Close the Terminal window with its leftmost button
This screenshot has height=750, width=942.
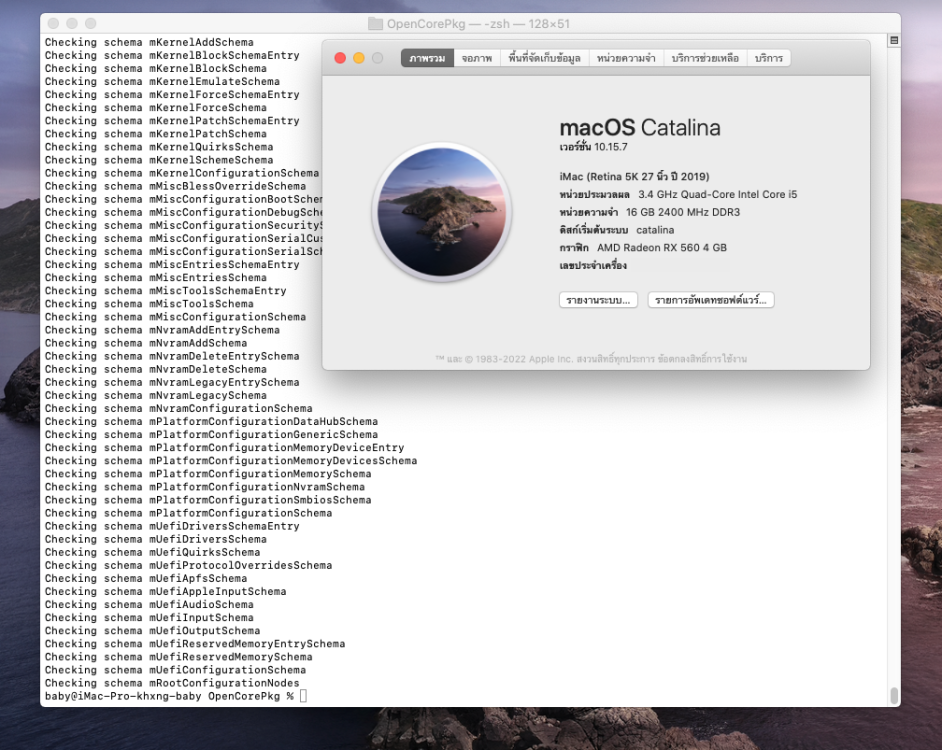point(53,23)
